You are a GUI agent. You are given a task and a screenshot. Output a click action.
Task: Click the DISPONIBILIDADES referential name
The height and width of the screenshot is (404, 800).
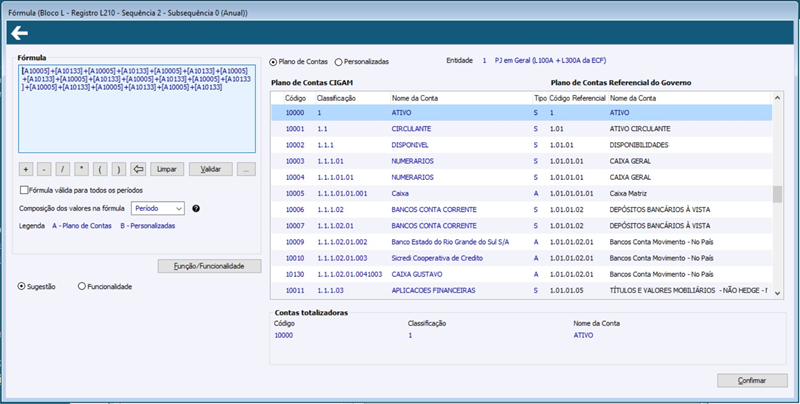[639, 145]
